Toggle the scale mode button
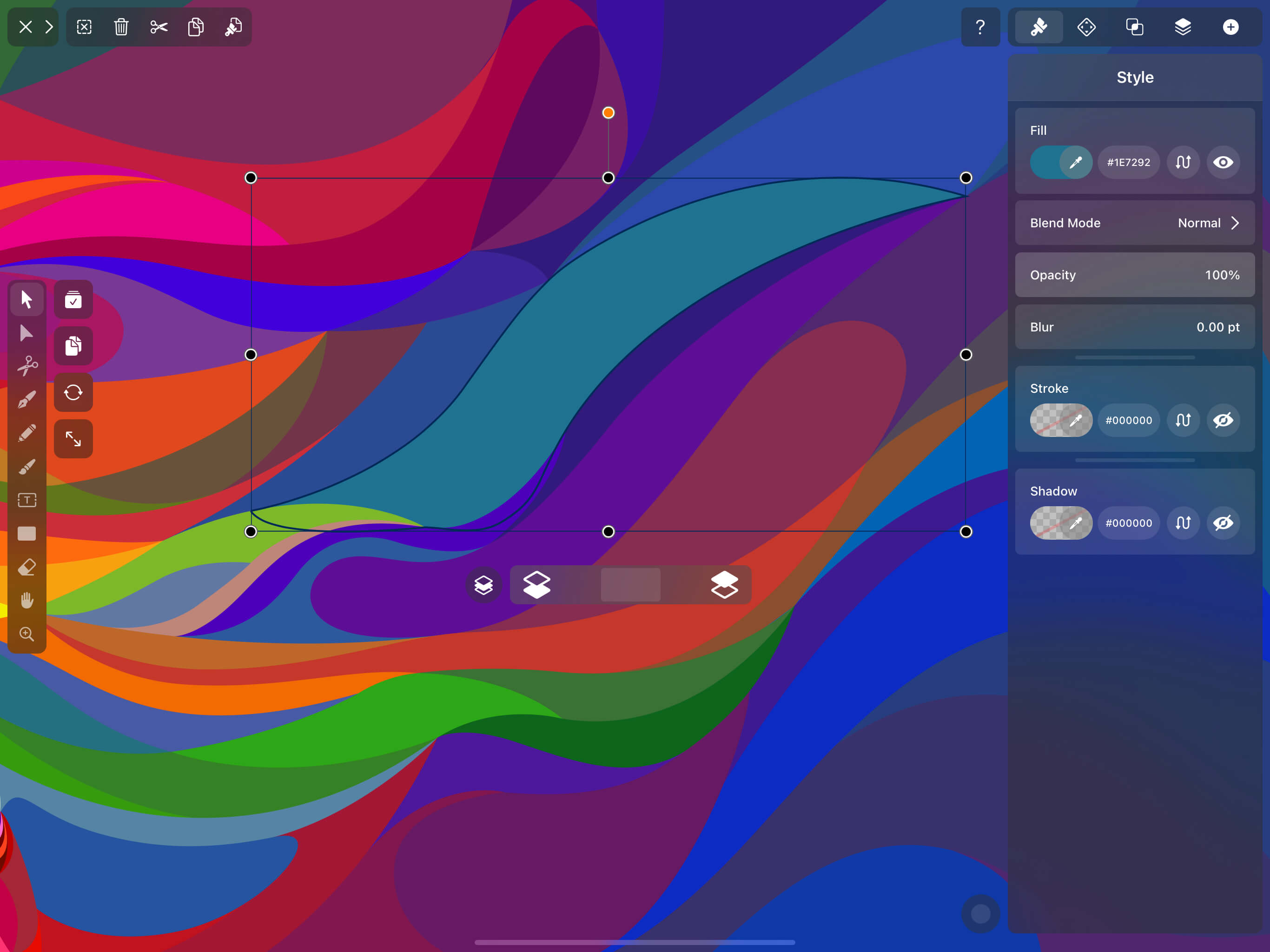 73,439
